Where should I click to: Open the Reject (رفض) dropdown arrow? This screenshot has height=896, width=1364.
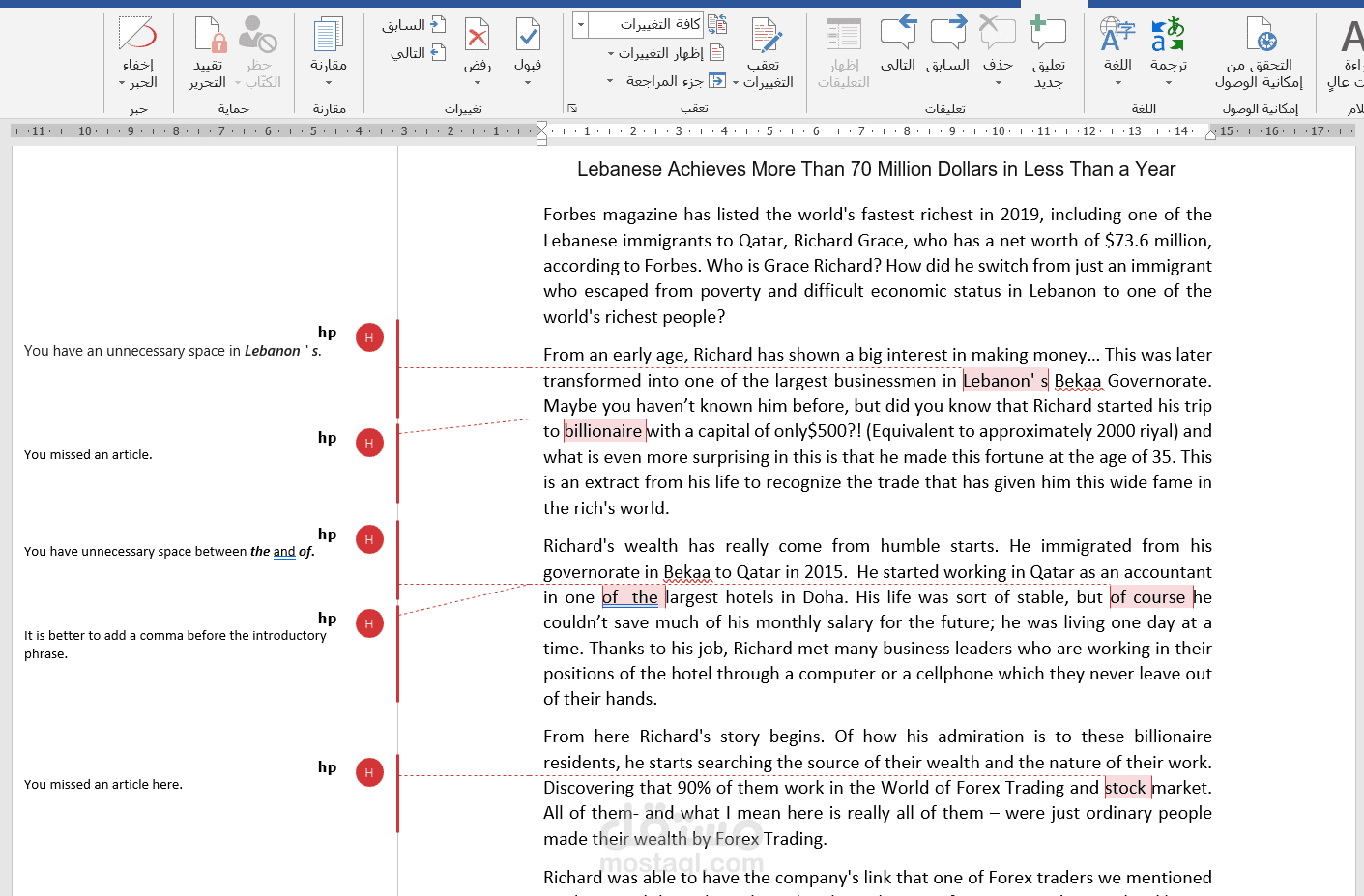(x=478, y=83)
